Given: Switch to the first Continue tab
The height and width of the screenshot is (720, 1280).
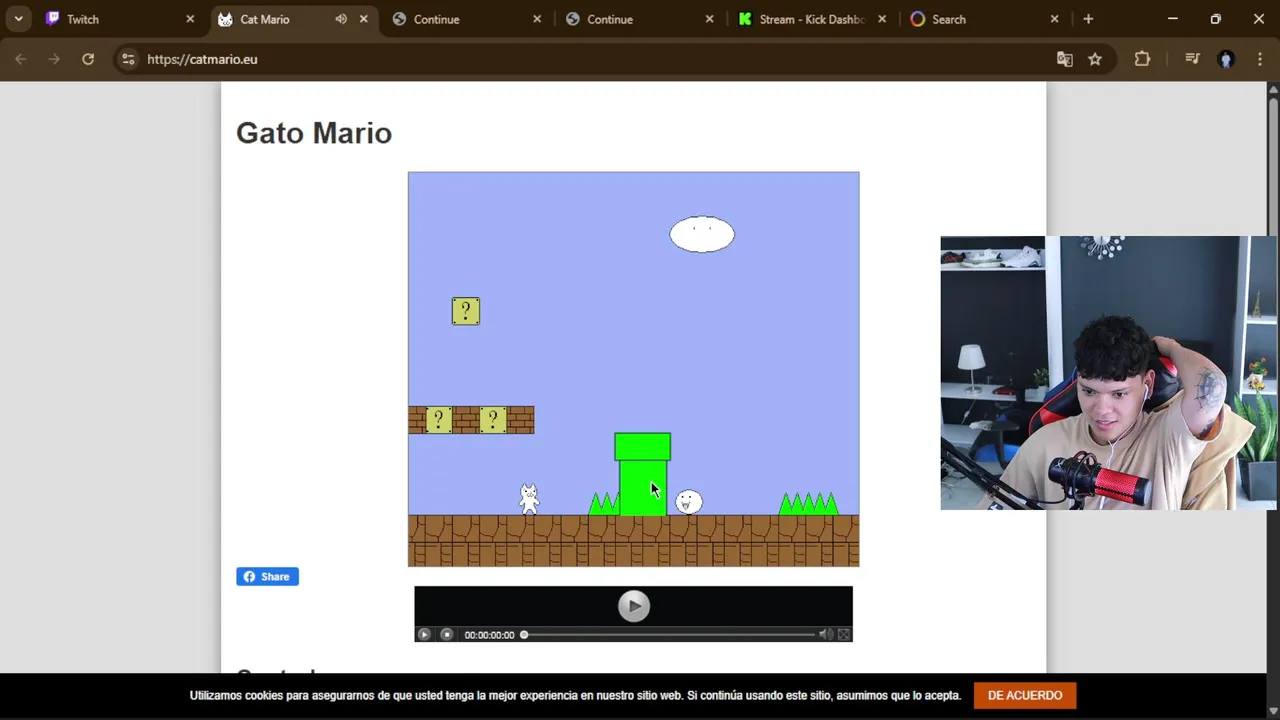Looking at the screenshot, I should point(466,19).
